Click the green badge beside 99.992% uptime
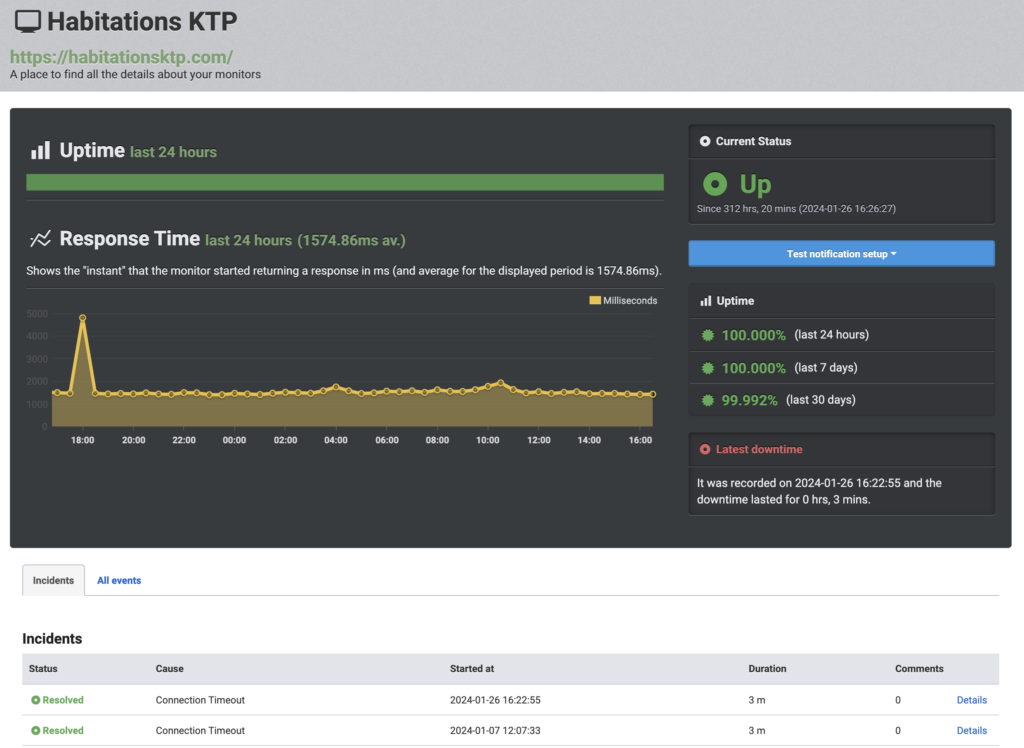Viewport: 1024px width, 748px height. click(x=708, y=400)
